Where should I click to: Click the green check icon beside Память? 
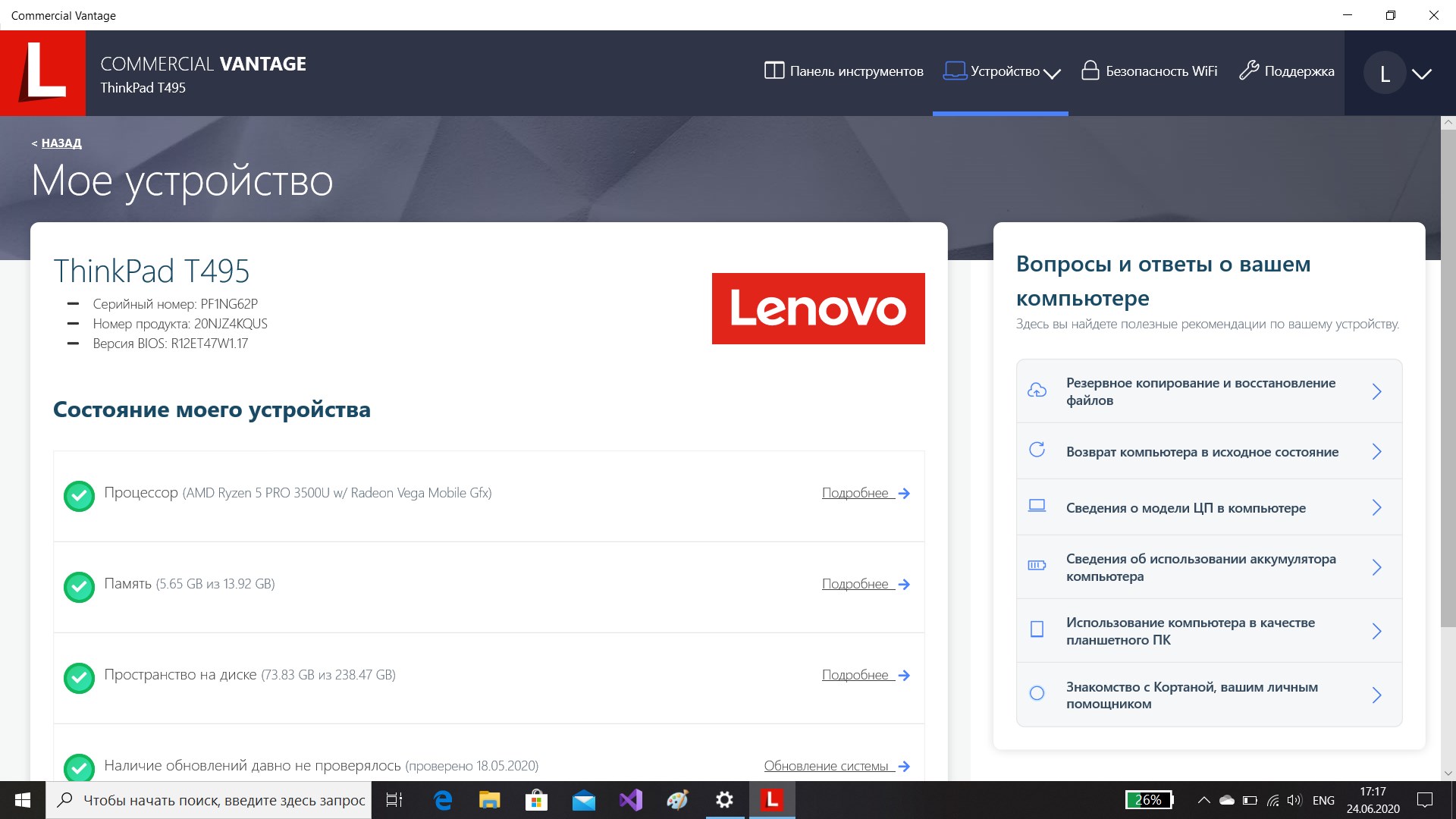pos(79,587)
